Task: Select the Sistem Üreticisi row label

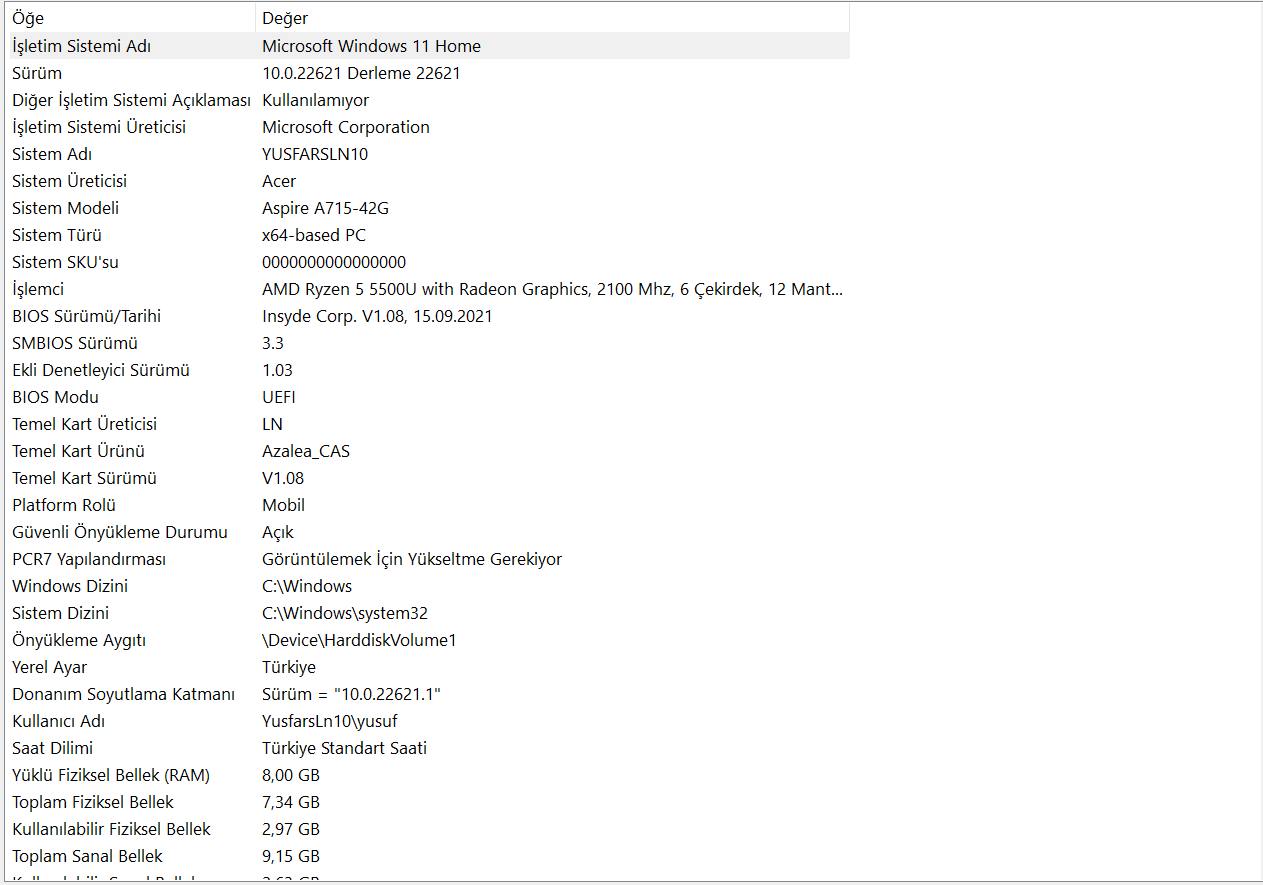Action: (69, 181)
